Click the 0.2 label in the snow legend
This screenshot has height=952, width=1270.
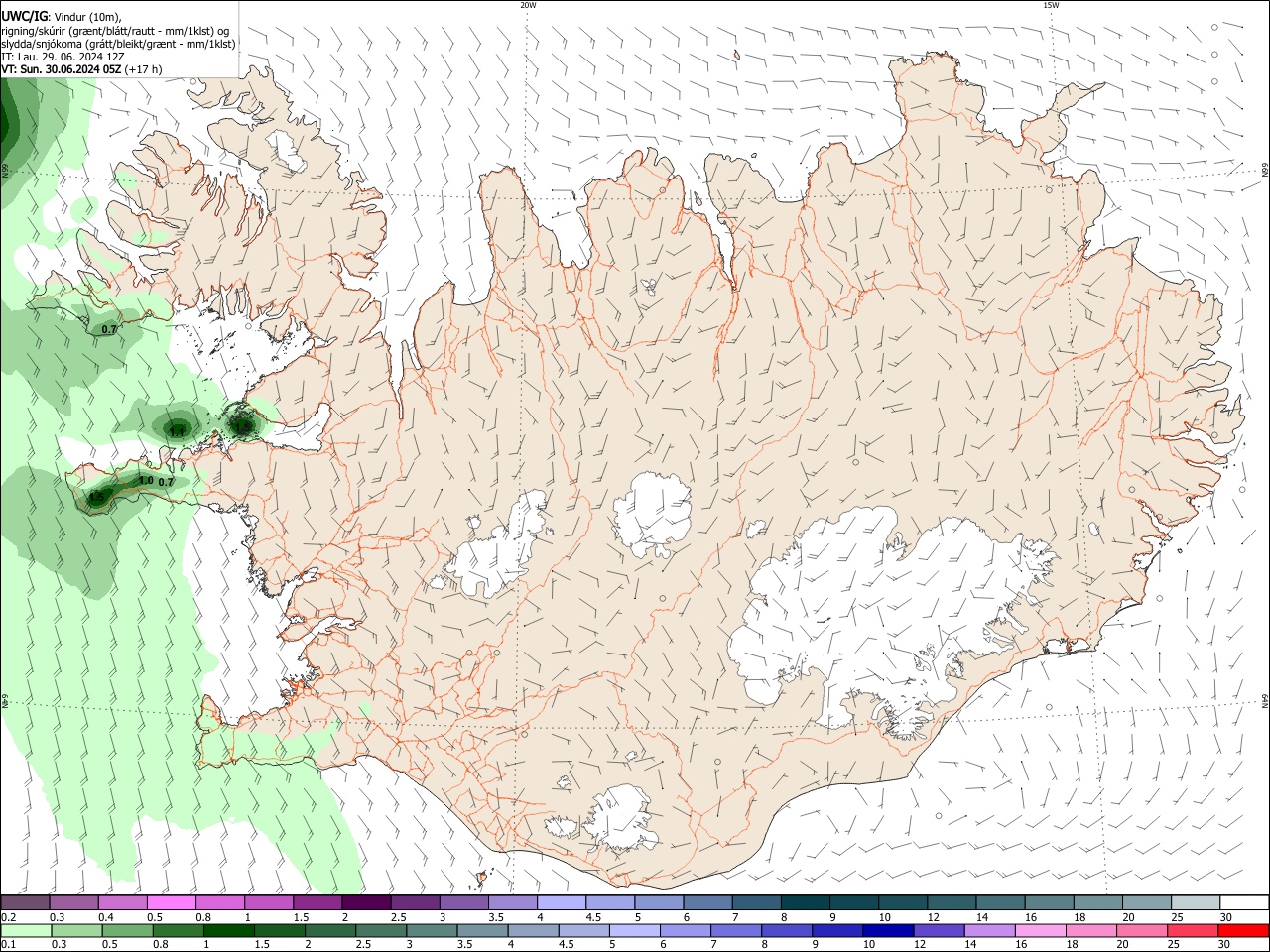coord(8,917)
